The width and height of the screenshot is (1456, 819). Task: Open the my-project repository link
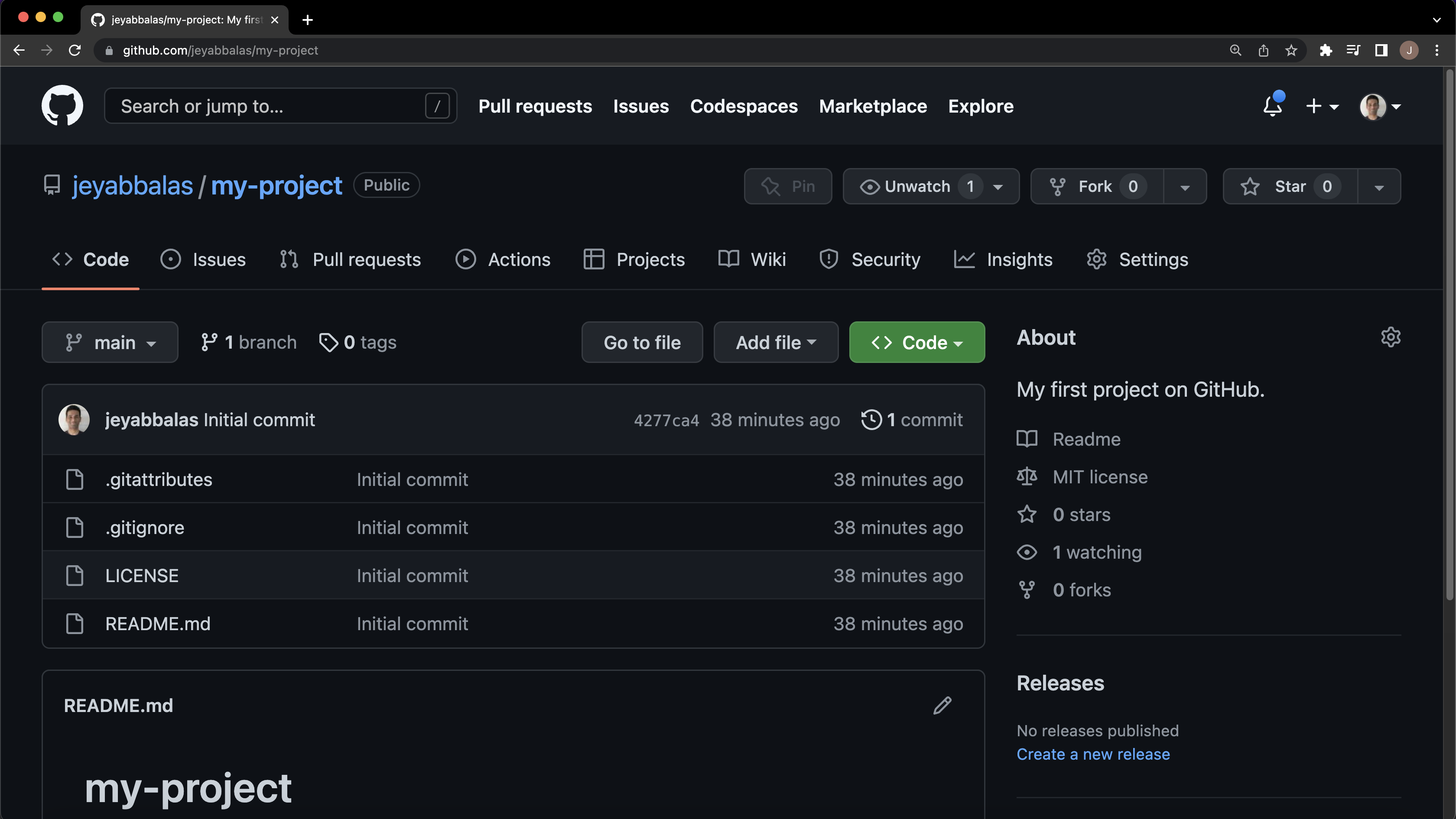[x=276, y=185]
